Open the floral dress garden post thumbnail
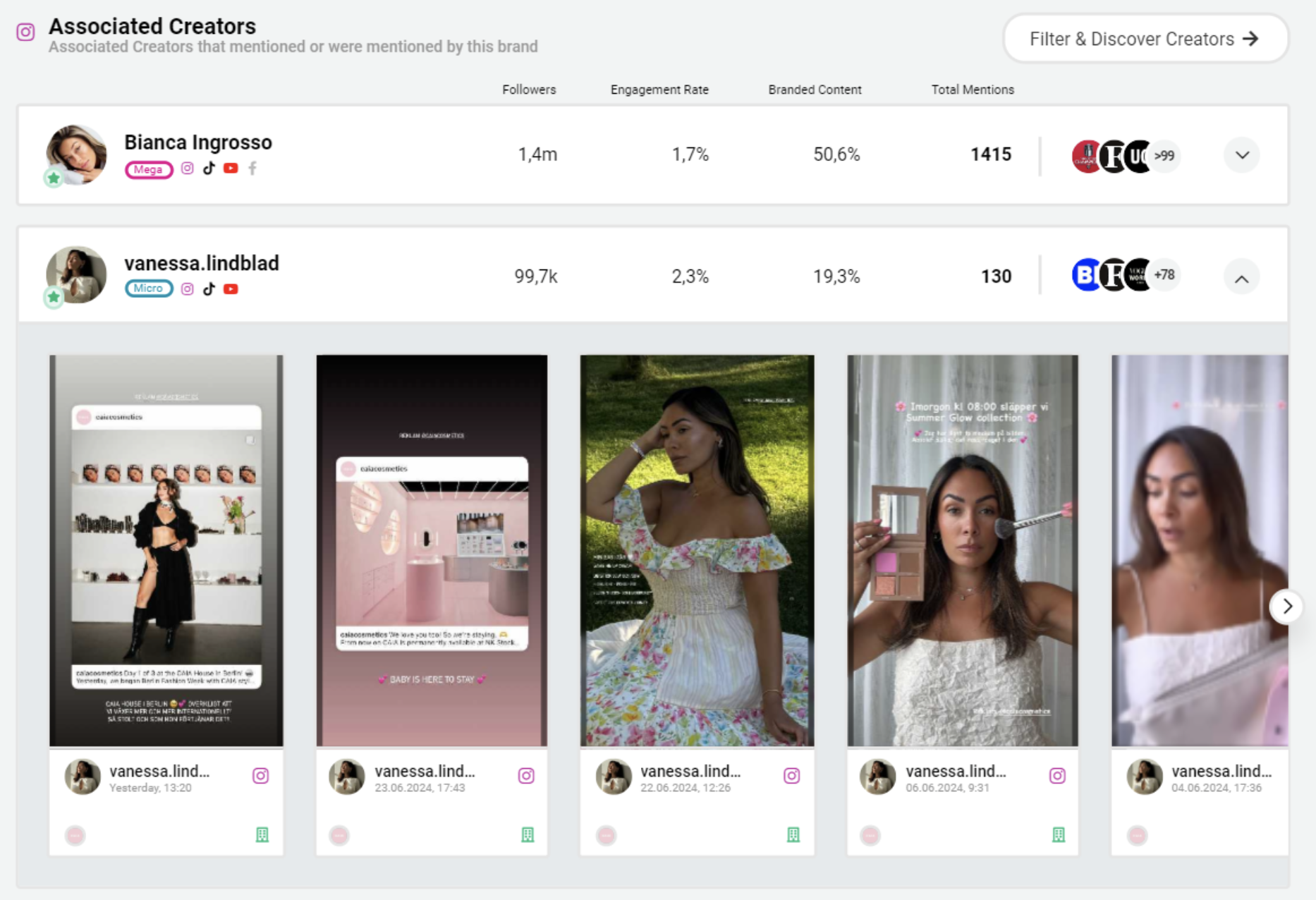This screenshot has height=900, width=1316. (x=697, y=550)
